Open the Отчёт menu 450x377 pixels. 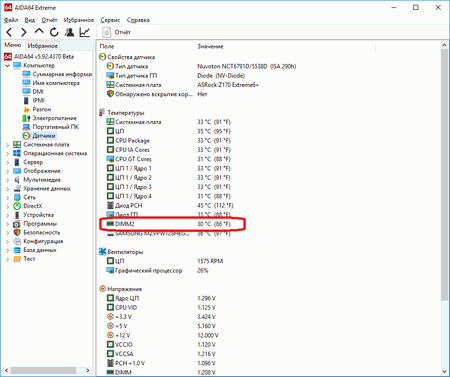click(x=49, y=20)
